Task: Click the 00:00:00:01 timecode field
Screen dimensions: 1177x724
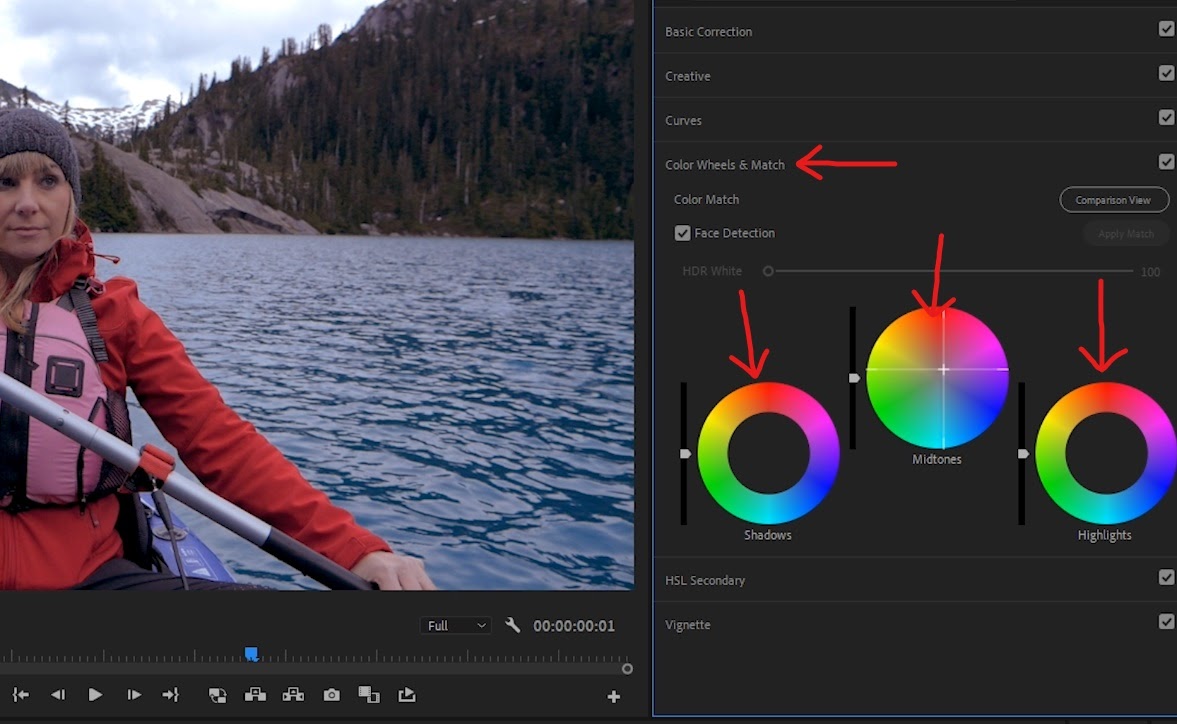Action: (573, 626)
